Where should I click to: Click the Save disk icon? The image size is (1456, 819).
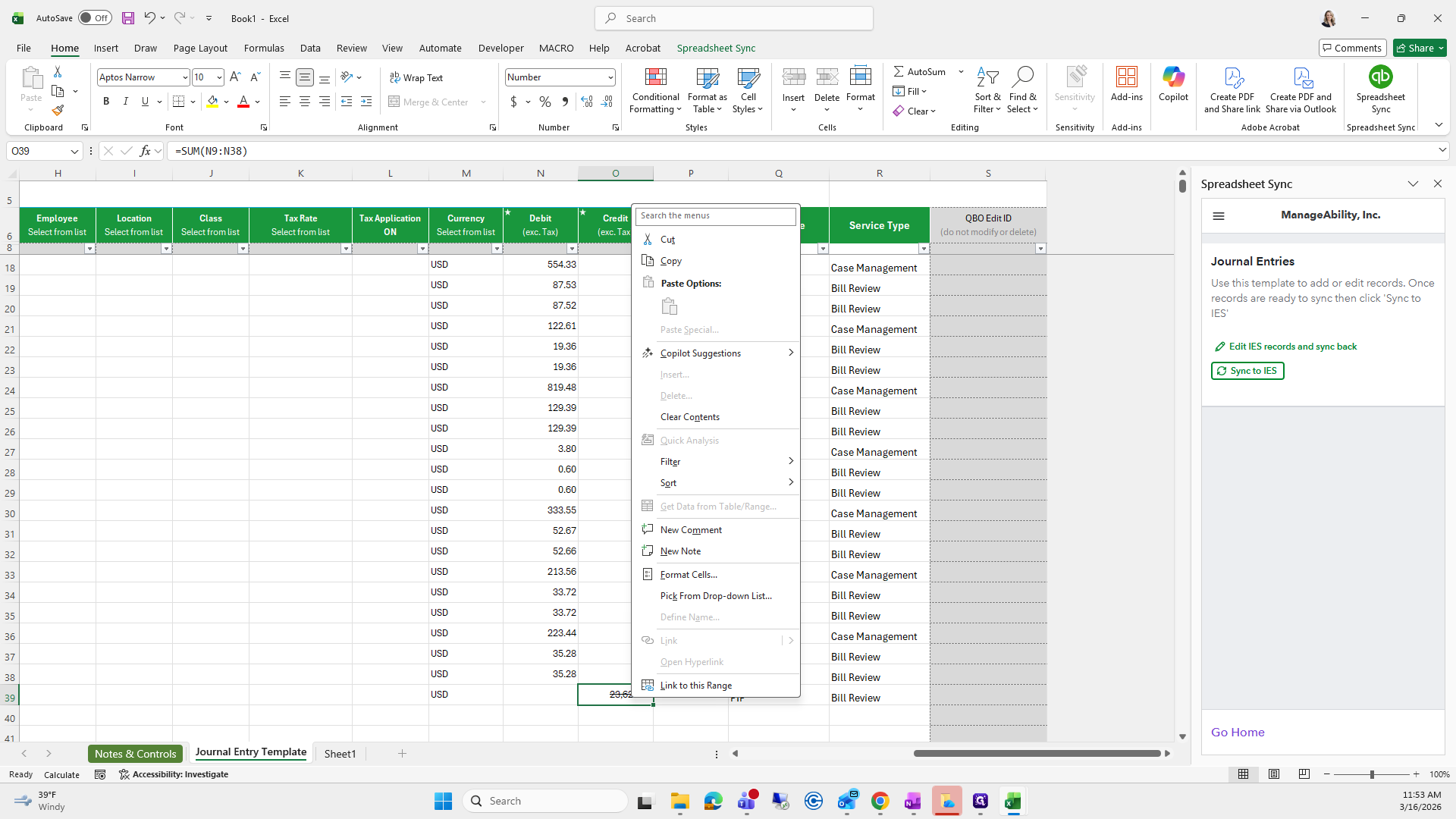click(x=128, y=18)
